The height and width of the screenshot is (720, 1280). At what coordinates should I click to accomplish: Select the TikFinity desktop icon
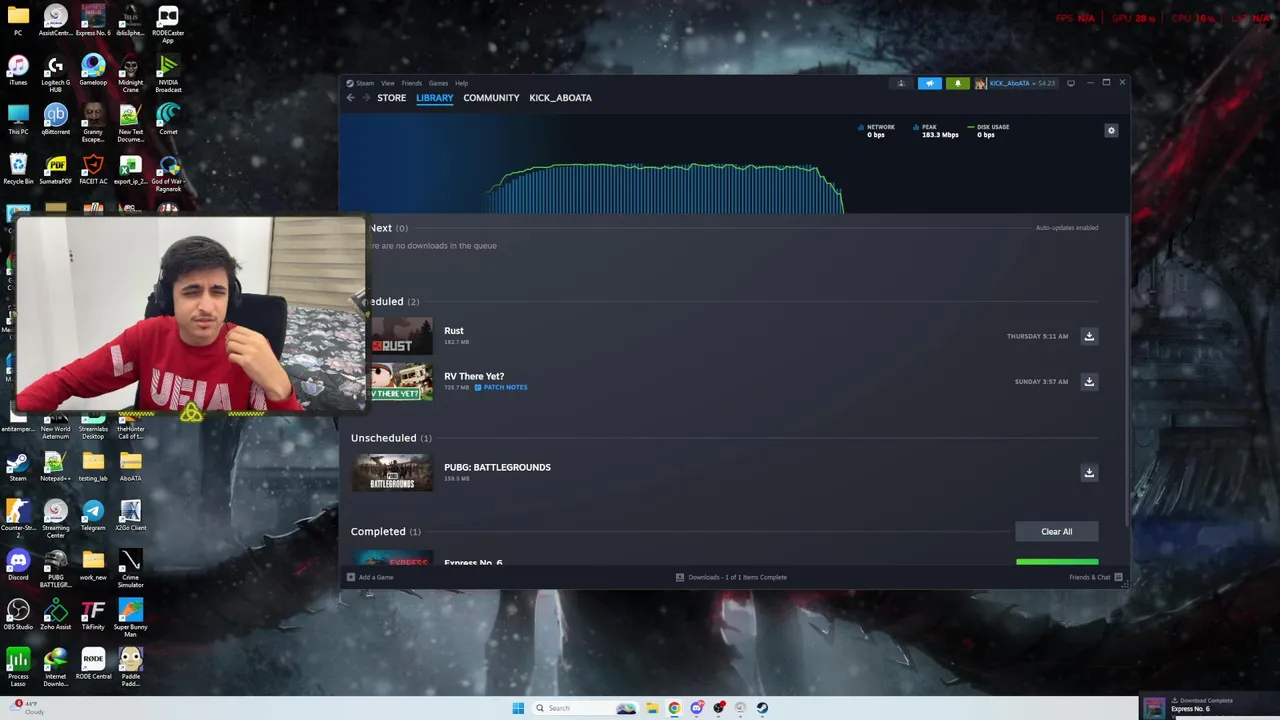93,614
